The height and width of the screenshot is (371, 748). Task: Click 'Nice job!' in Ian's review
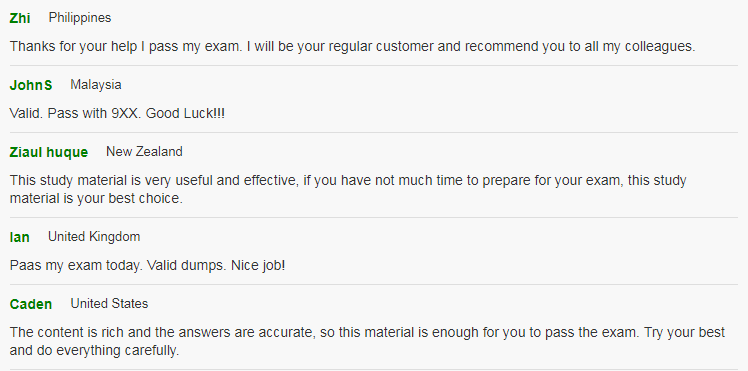pyautogui.click(x=258, y=266)
